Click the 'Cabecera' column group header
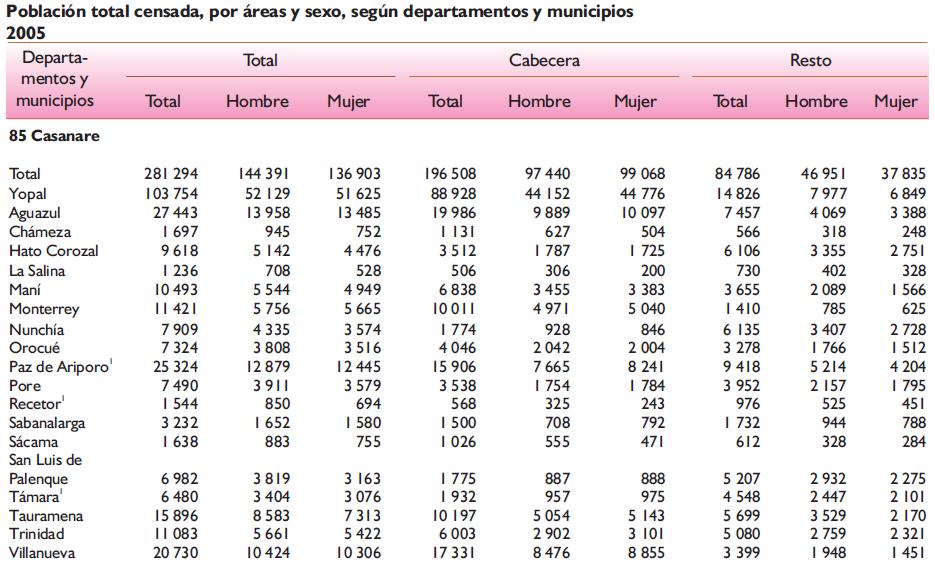The image size is (935, 576). click(x=544, y=60)
